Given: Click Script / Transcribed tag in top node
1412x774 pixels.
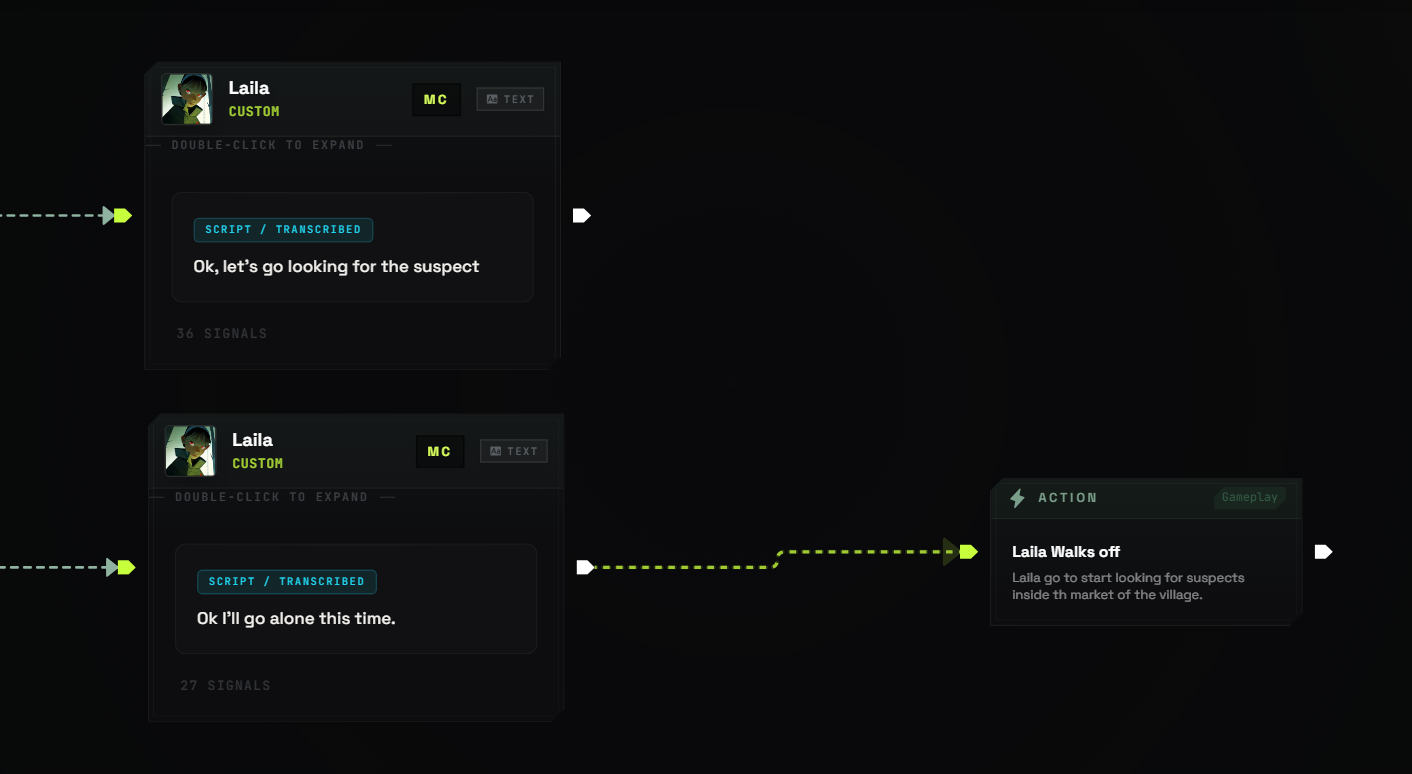Looking at the screenshot, I should [283, 230].
